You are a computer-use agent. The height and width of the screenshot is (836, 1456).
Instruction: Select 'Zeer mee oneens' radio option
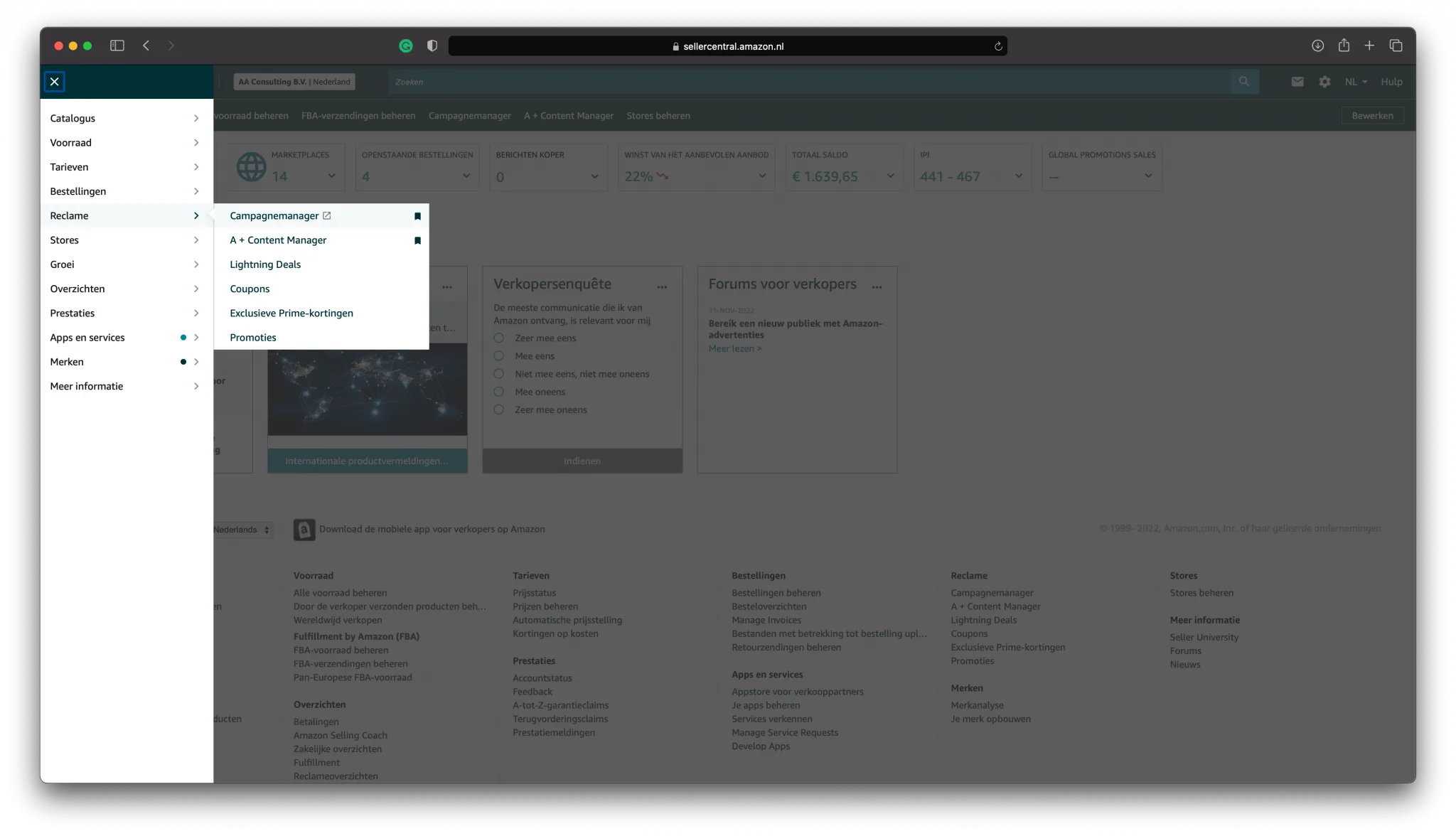coord(499,409)
